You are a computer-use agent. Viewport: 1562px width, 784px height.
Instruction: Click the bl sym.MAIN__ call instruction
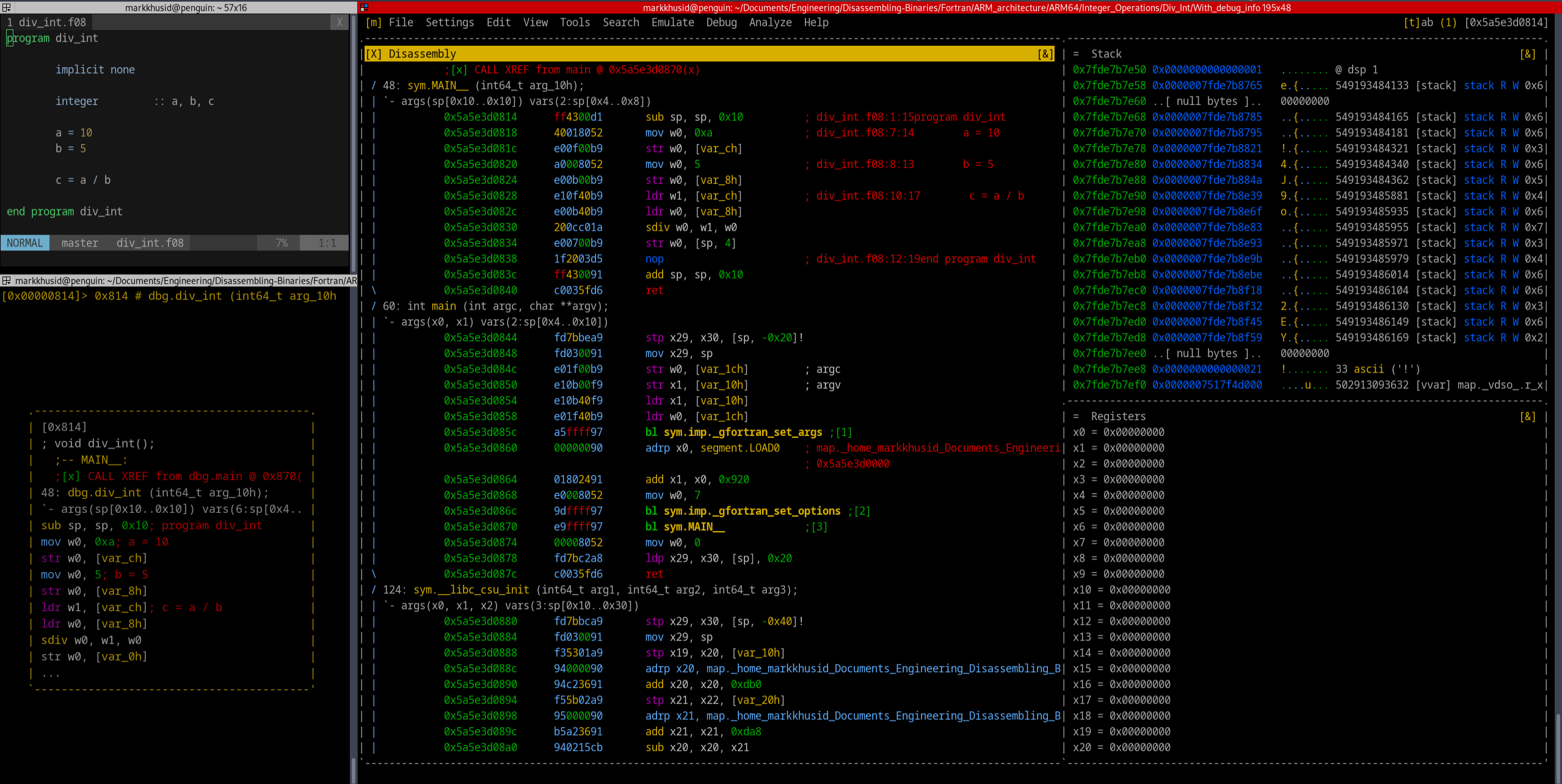tap(685, 527)
